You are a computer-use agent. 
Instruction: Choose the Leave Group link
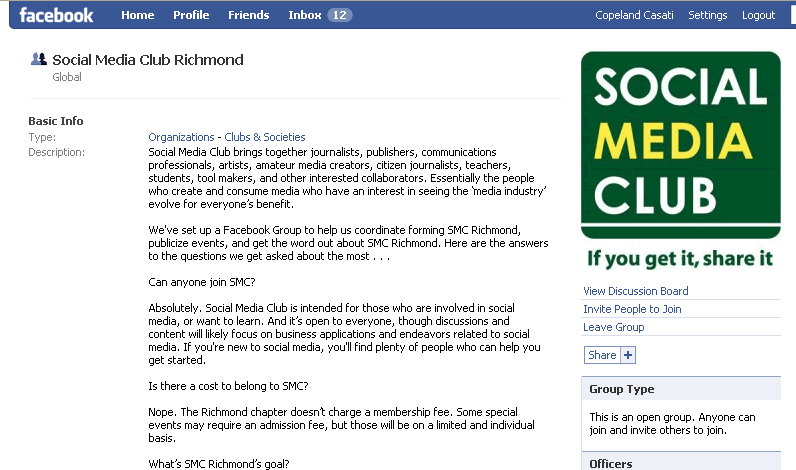pos(613,327)
